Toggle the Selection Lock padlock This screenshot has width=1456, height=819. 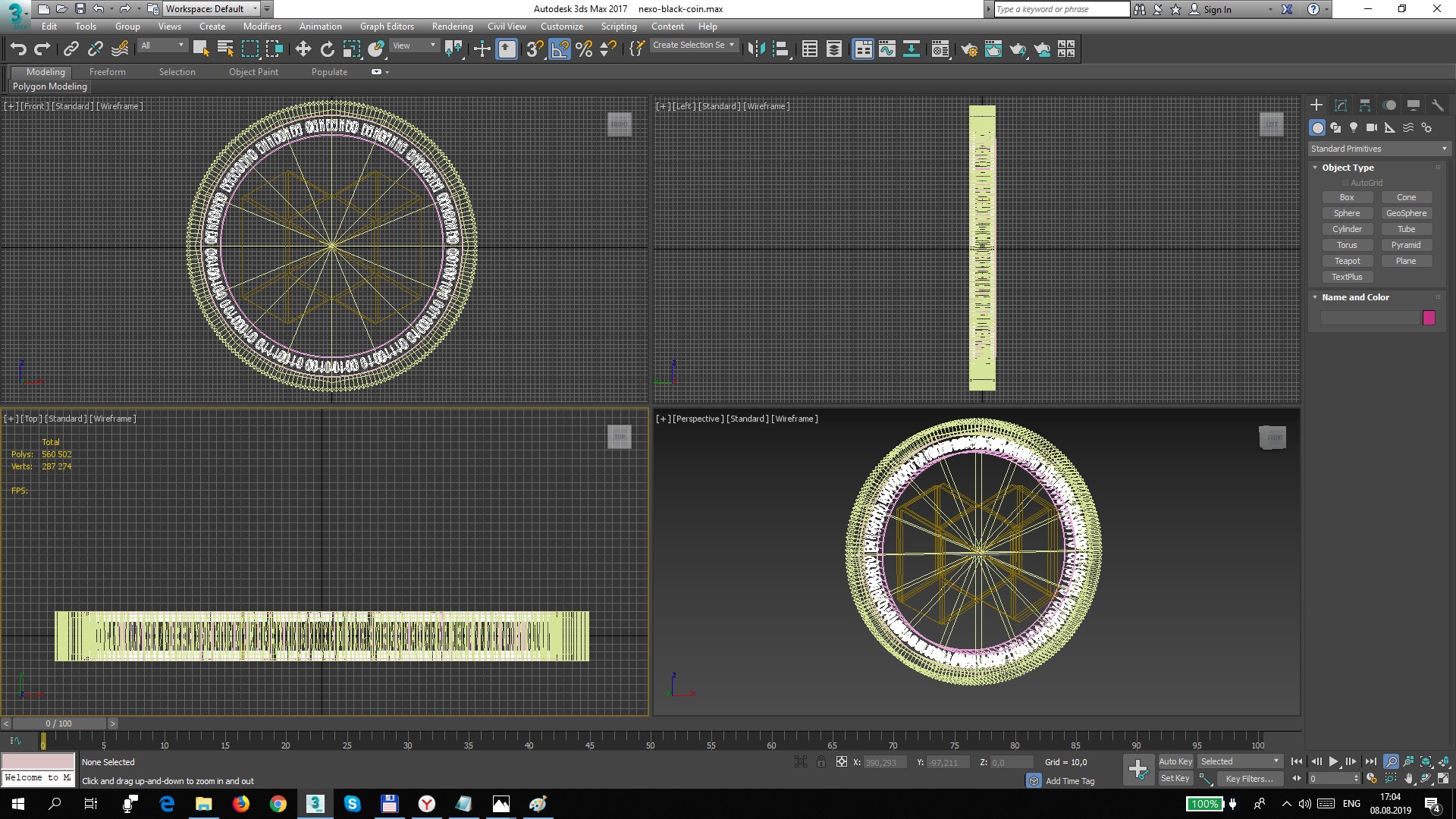pos(821,761)
